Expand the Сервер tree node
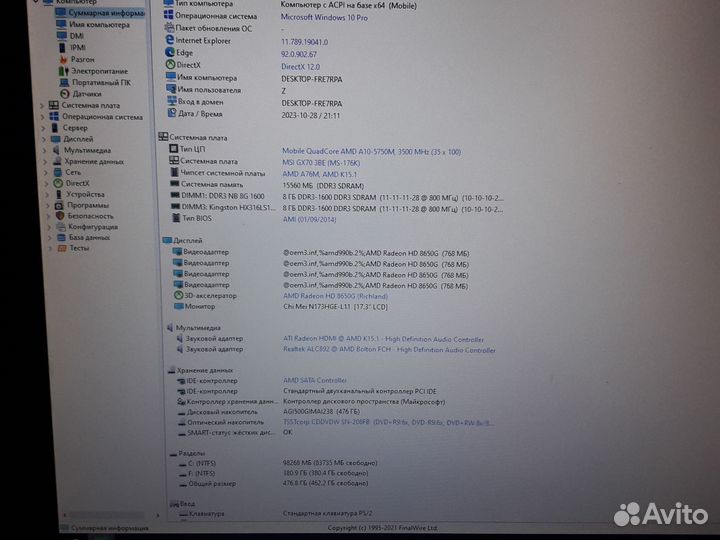720x540 pixels. [43, 128]
